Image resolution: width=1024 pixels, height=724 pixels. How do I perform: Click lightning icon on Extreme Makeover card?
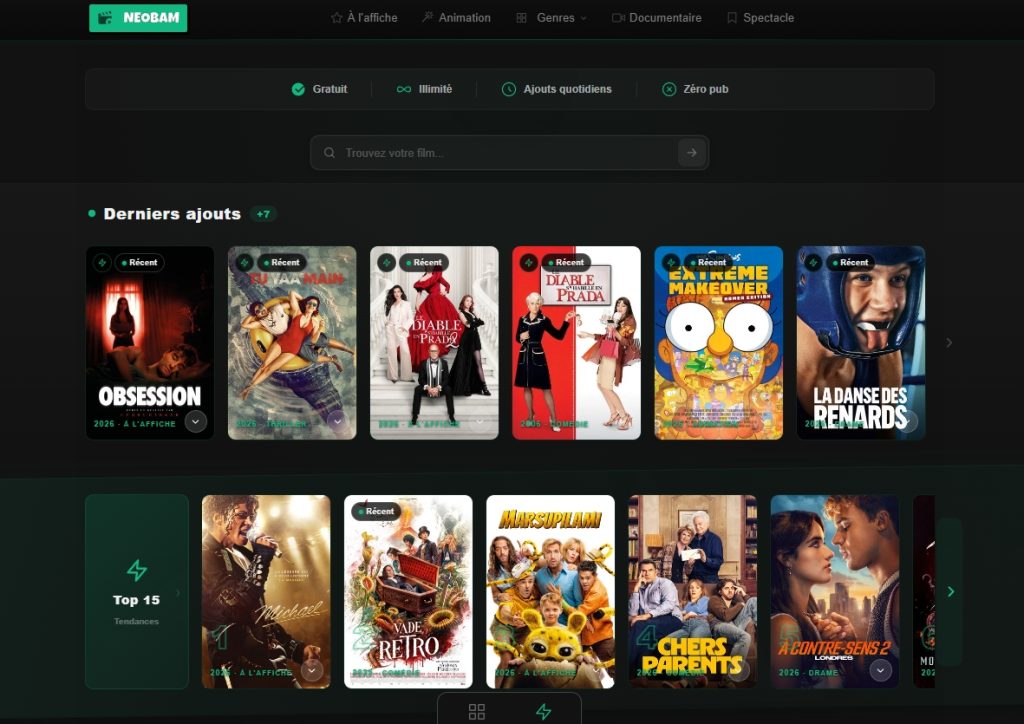pyautogui.click(x=671, y=262)
